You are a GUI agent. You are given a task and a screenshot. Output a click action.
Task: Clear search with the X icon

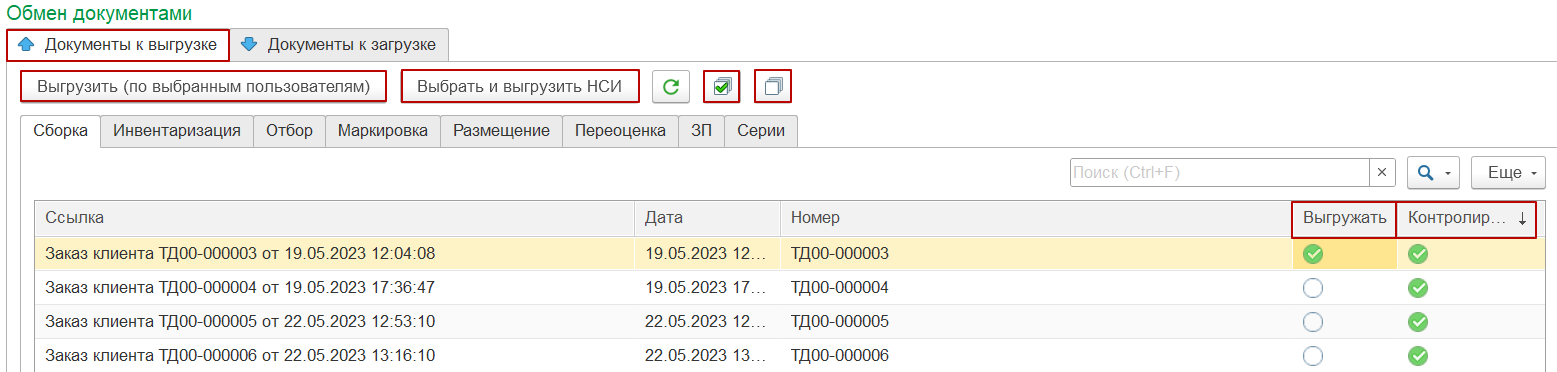1381,173
